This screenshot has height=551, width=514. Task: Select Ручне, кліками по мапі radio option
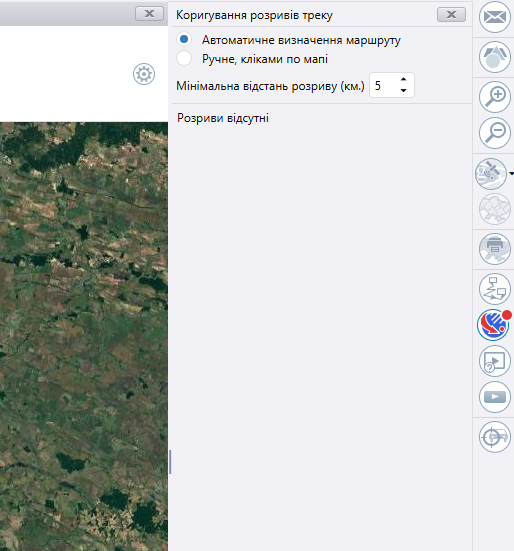184,58
